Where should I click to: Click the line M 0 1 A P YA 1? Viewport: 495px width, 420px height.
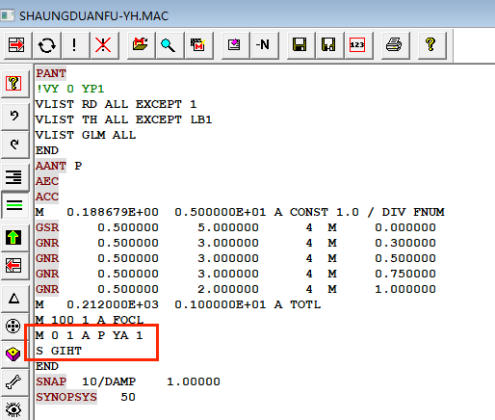pos(89,335)
